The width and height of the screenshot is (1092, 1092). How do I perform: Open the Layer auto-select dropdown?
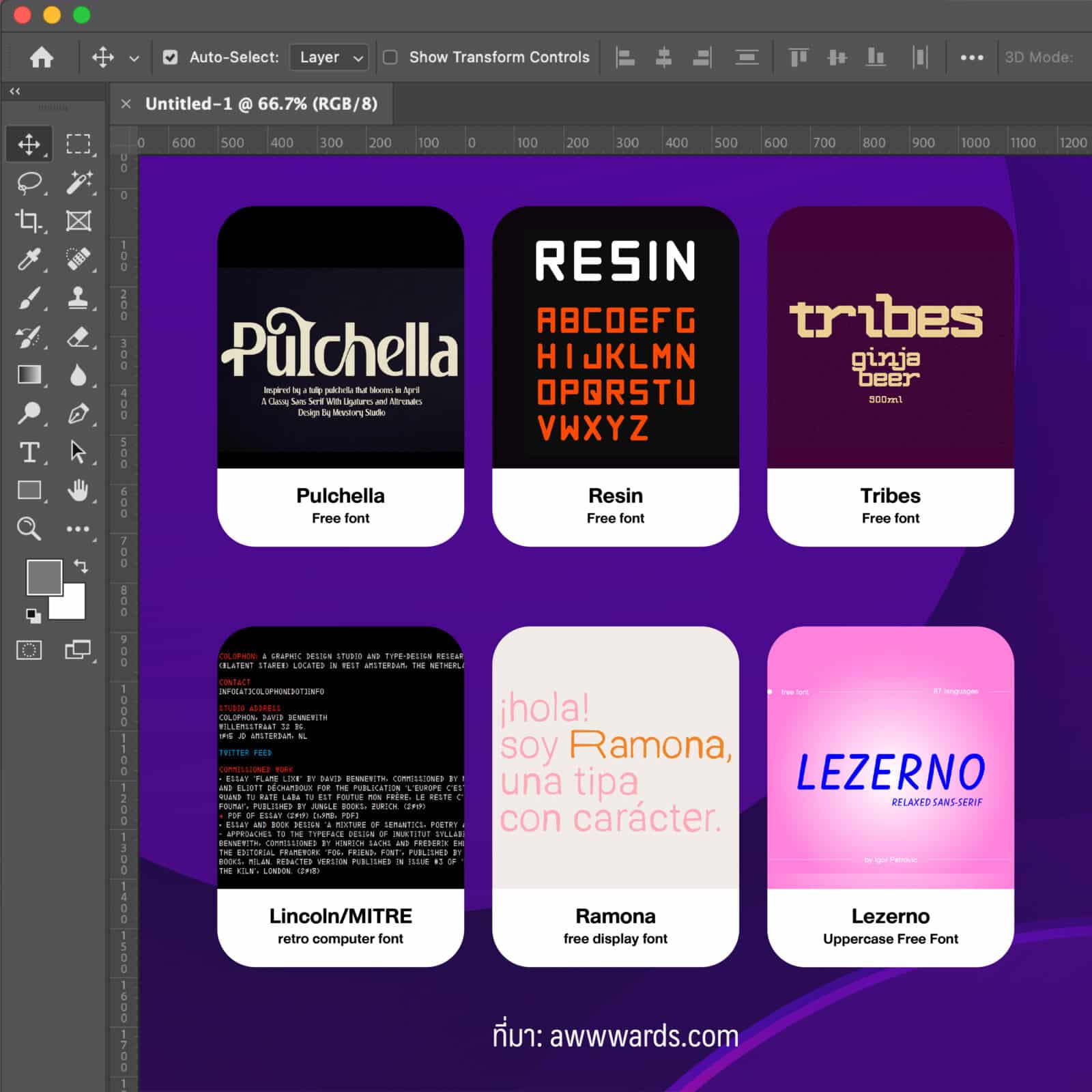coord(329,57)
